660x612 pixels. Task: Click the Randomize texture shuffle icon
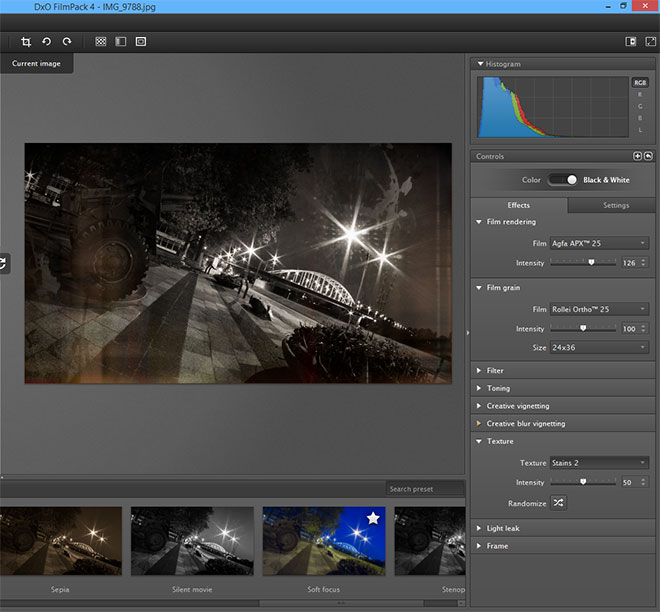pyautogui.click(x=559, y=503)
